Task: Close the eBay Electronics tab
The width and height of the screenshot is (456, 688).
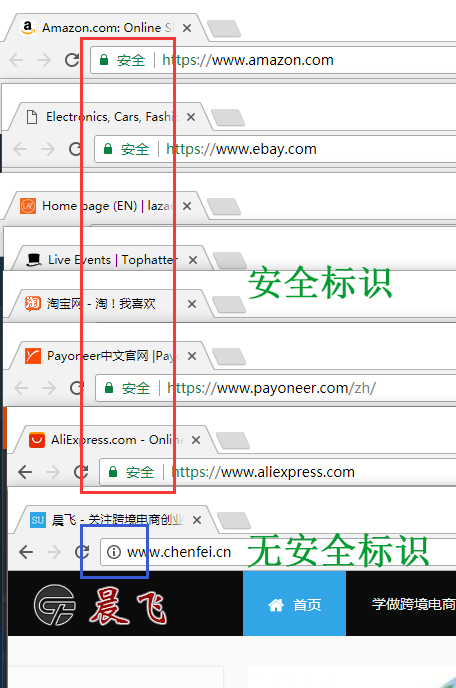Action: (x=191, y=117)
